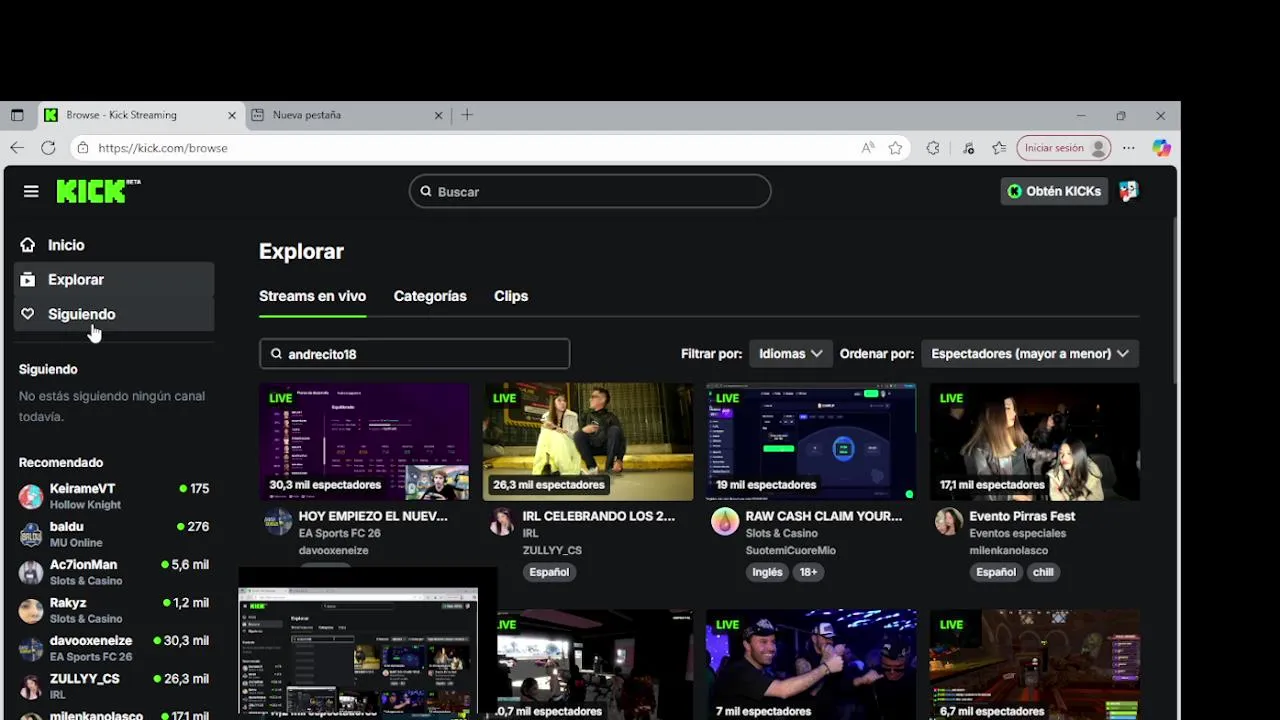Click baldu channel avatar
Image resolution: width=1280 pixels, height=720 pixels.
pos(31,534)
